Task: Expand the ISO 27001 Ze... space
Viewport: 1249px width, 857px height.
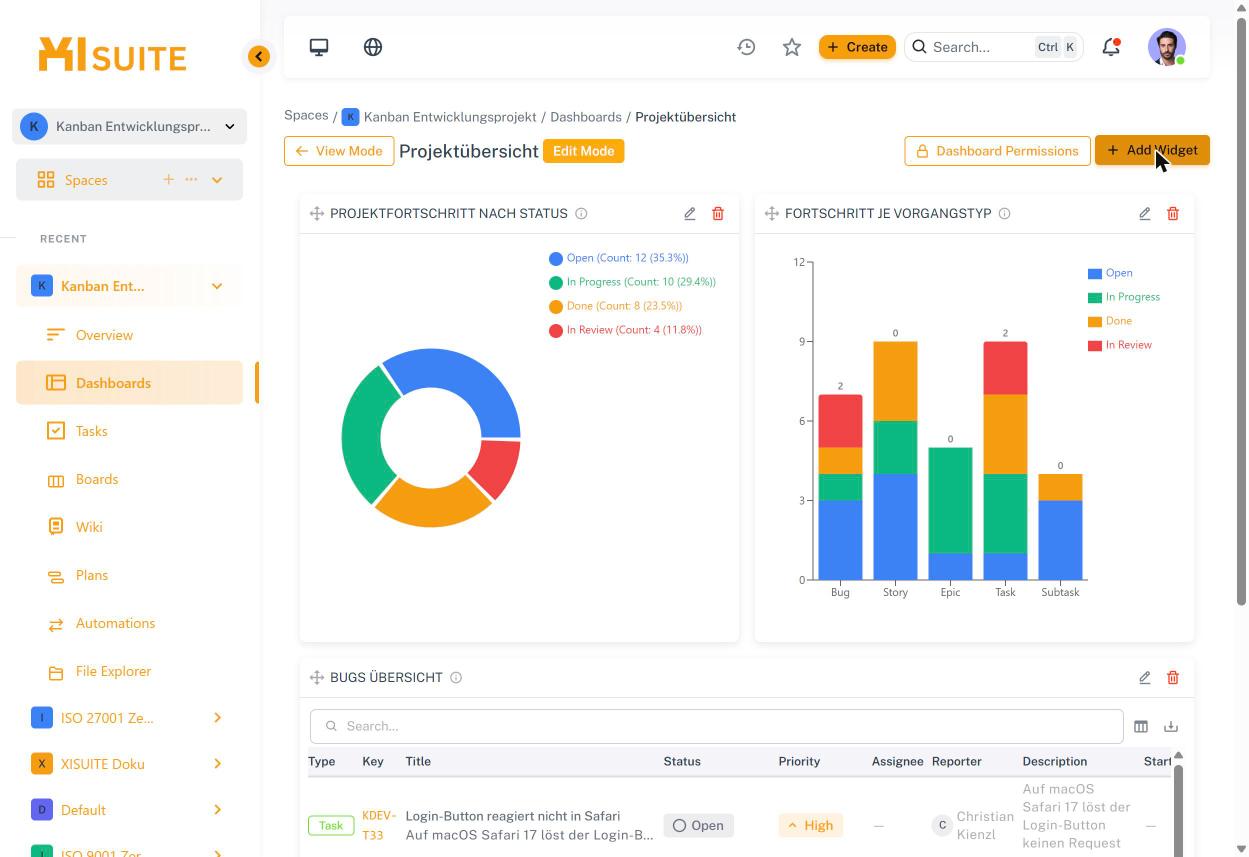Action: click(x=217, y=718)
